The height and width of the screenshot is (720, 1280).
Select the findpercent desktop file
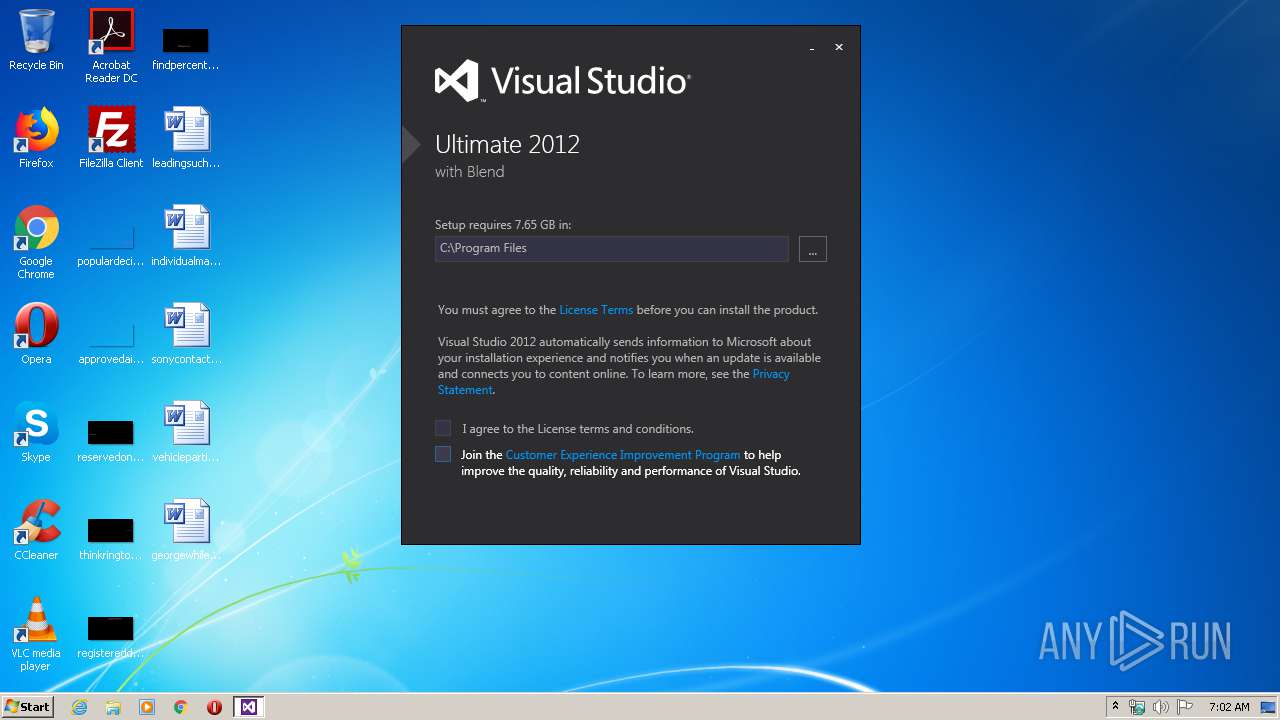click(186, 48)
